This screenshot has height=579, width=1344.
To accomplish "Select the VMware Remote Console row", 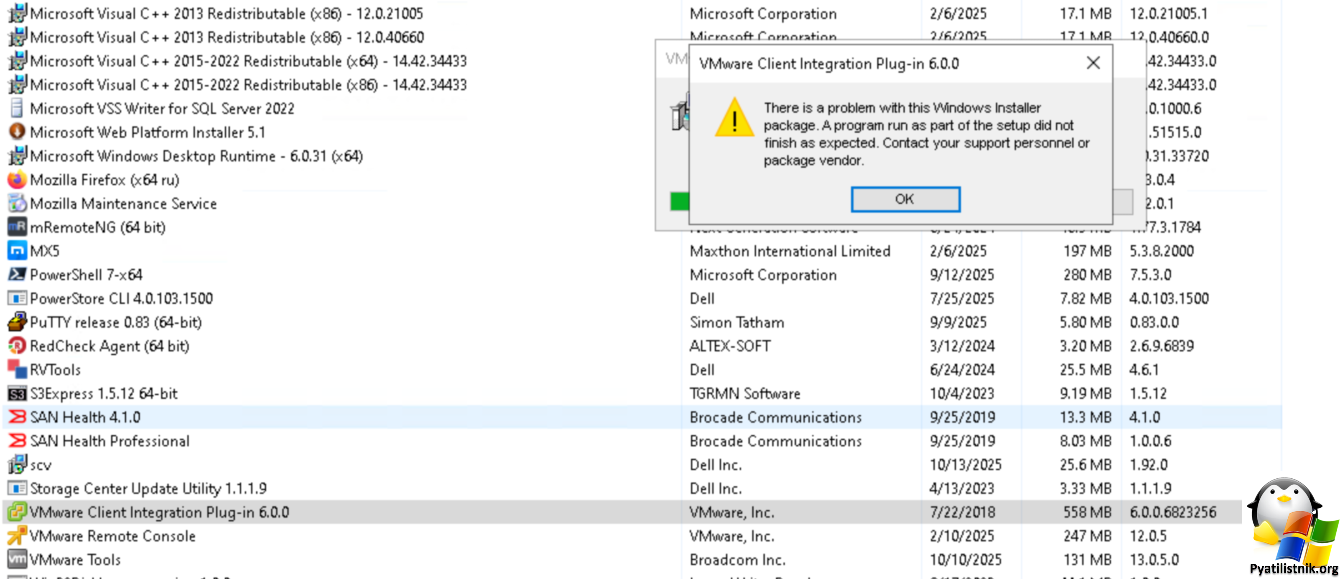I will coord(112,536).
